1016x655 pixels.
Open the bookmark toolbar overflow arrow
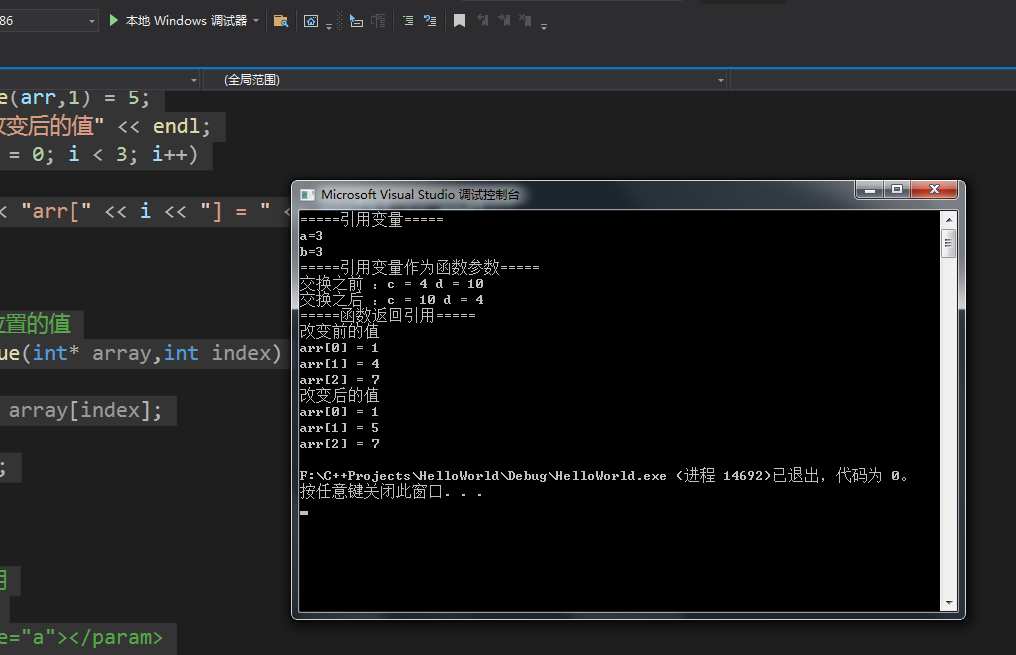point(544,26)
